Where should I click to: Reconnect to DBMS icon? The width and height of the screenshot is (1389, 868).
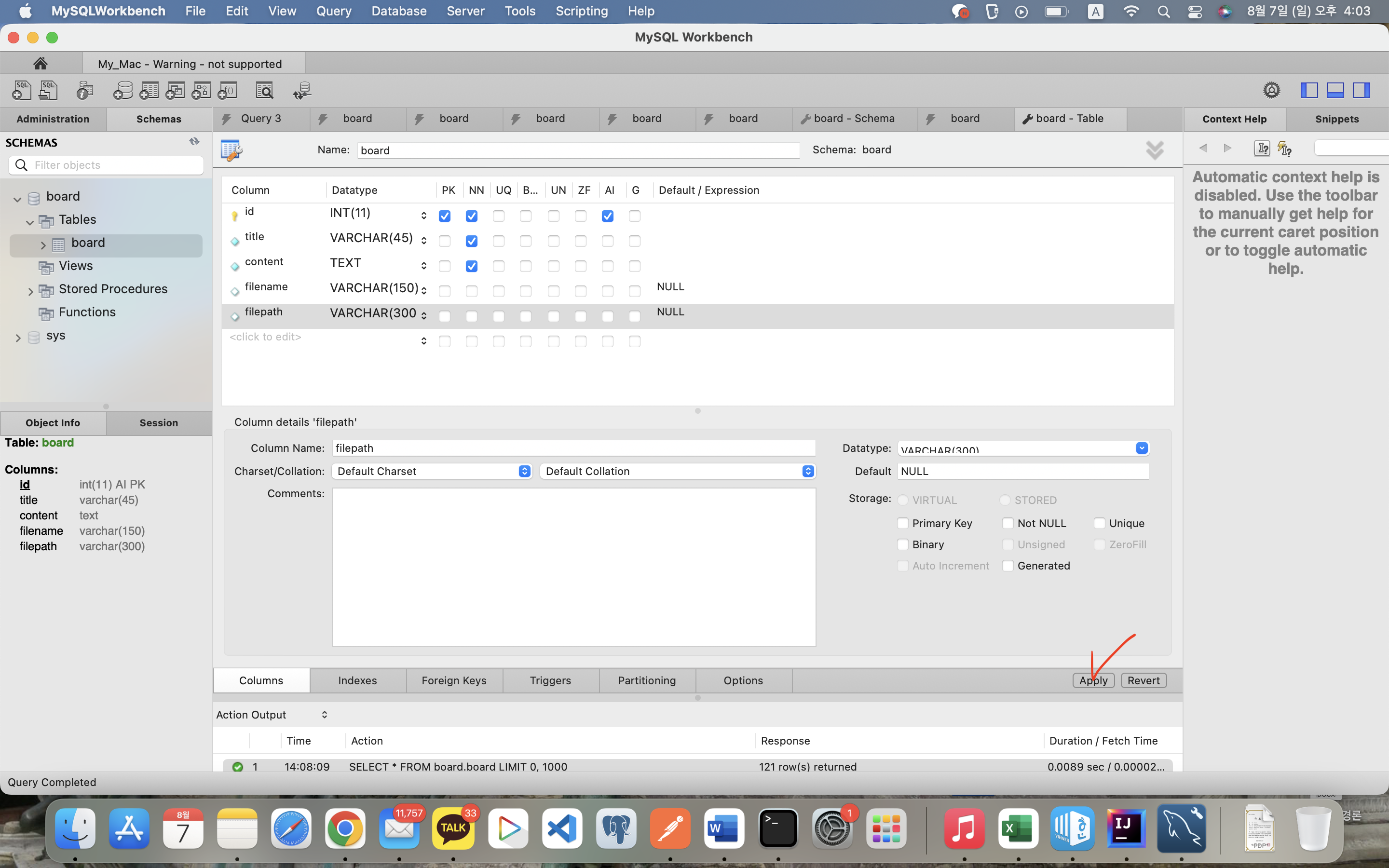(x=302, y=90)
